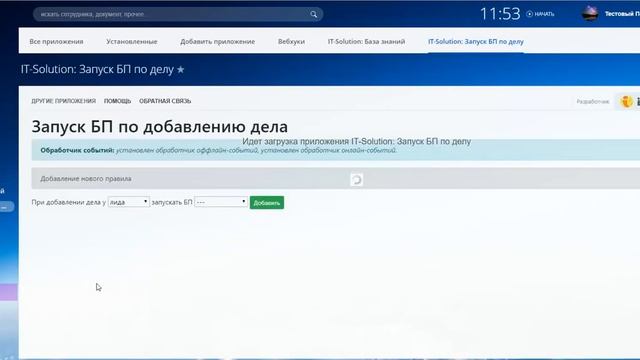The width and height of the screenshot is (640, 360).
Task: Open Добавить приложение tab
Action: (x=218, y=42)
